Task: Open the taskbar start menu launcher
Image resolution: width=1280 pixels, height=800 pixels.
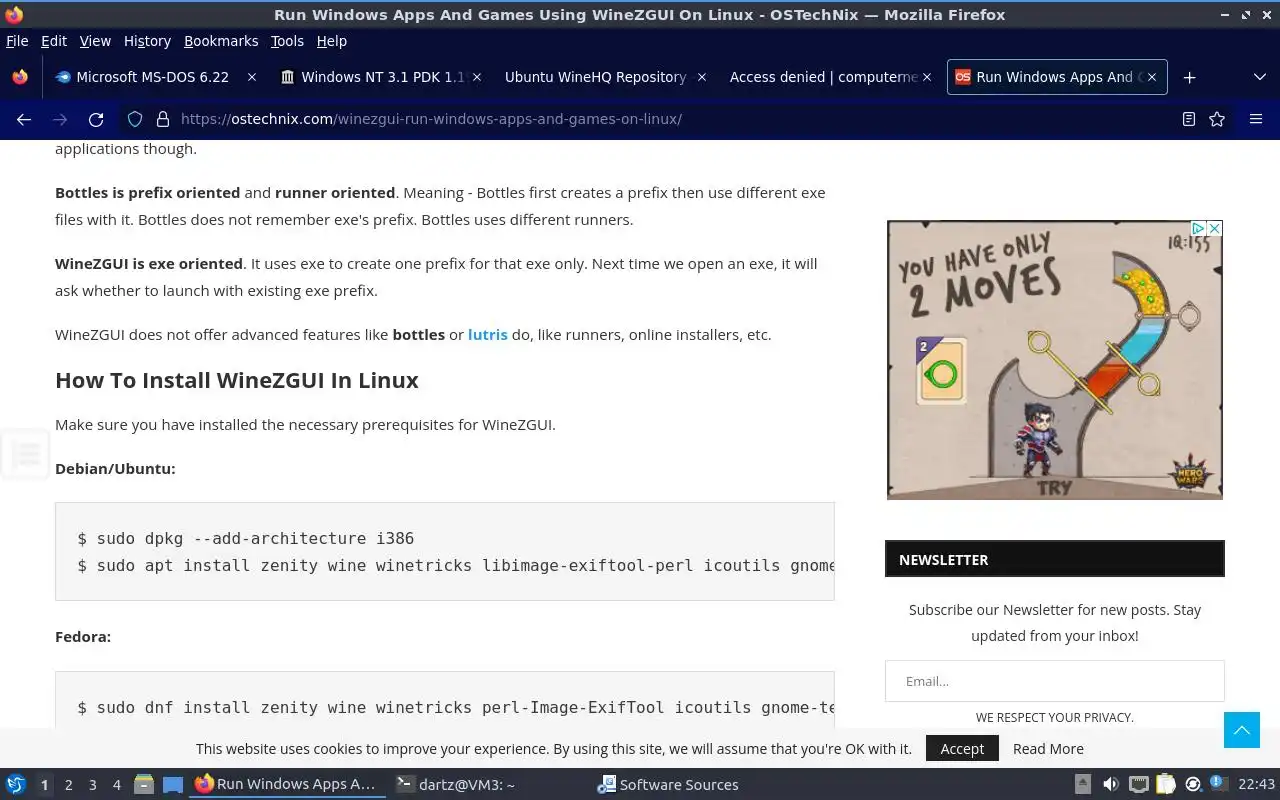Action: tap(16, 784)
